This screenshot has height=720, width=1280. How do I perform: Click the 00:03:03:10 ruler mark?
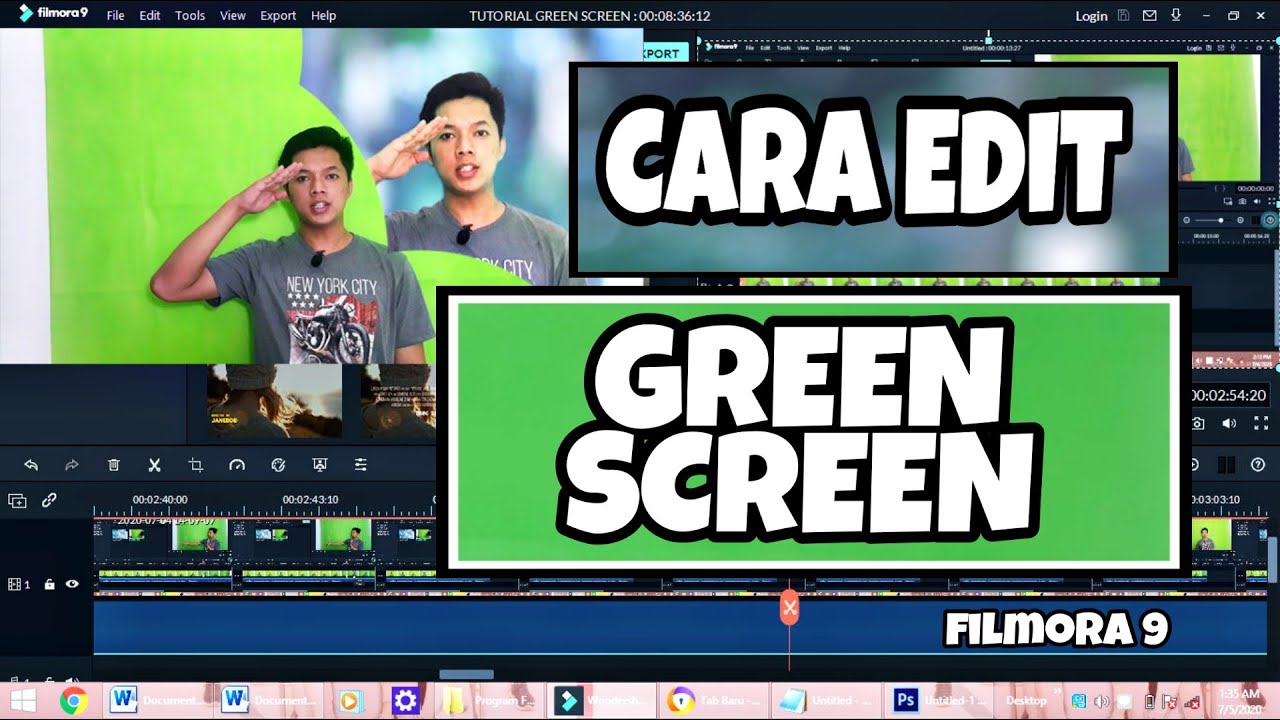pos(1214,499)
